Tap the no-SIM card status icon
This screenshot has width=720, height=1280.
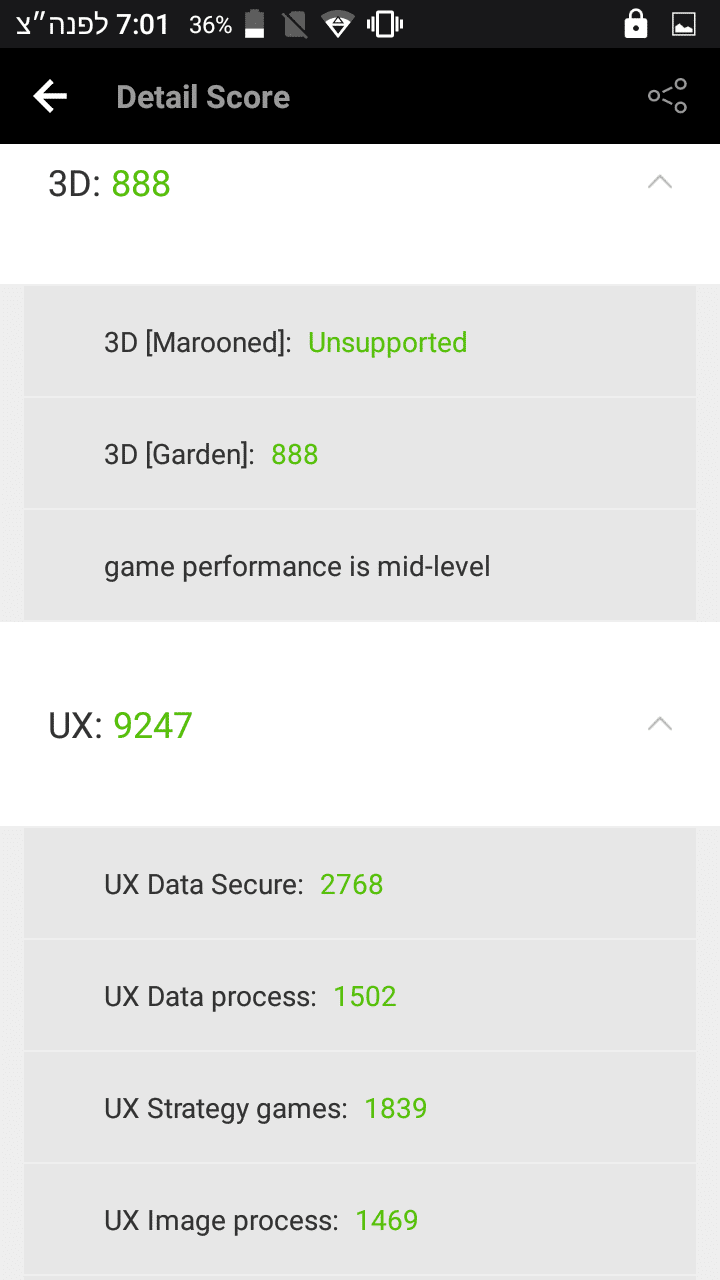pyautogui.click(x=295, y=24)
